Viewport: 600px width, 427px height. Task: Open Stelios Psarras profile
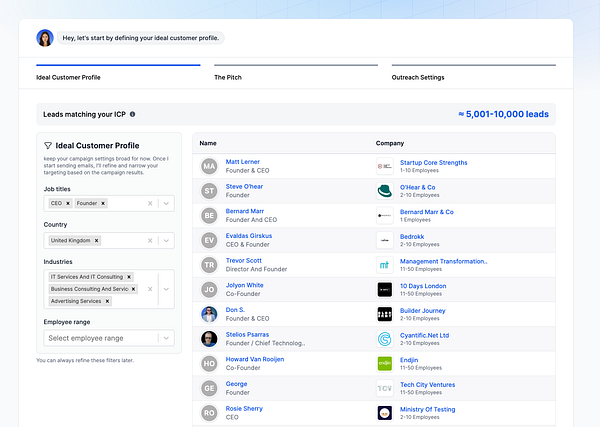(247, 334)
